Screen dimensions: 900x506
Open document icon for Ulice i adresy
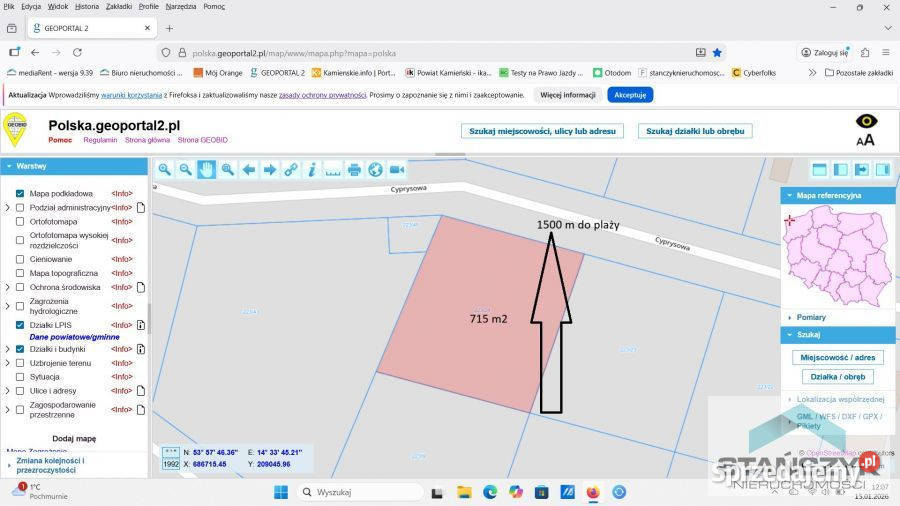(141, 391)
